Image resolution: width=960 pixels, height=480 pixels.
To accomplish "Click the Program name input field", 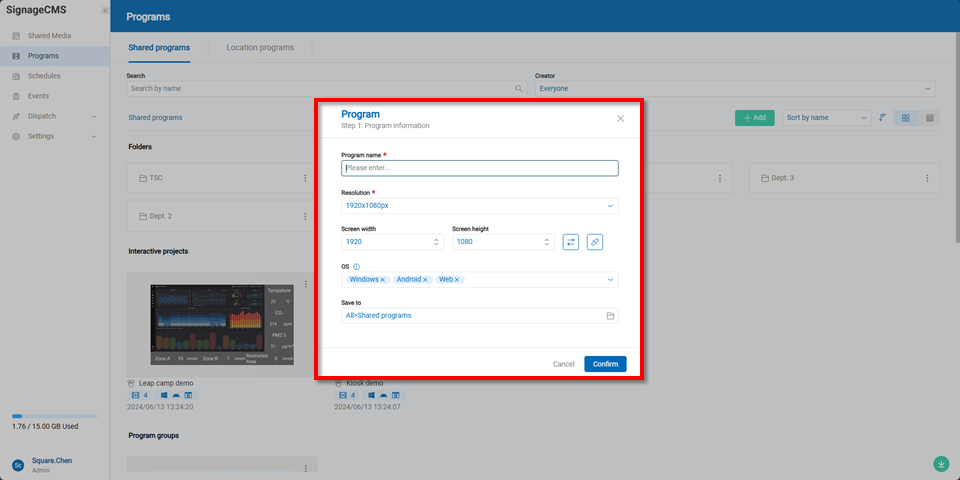I will click(x=480, y=169).
